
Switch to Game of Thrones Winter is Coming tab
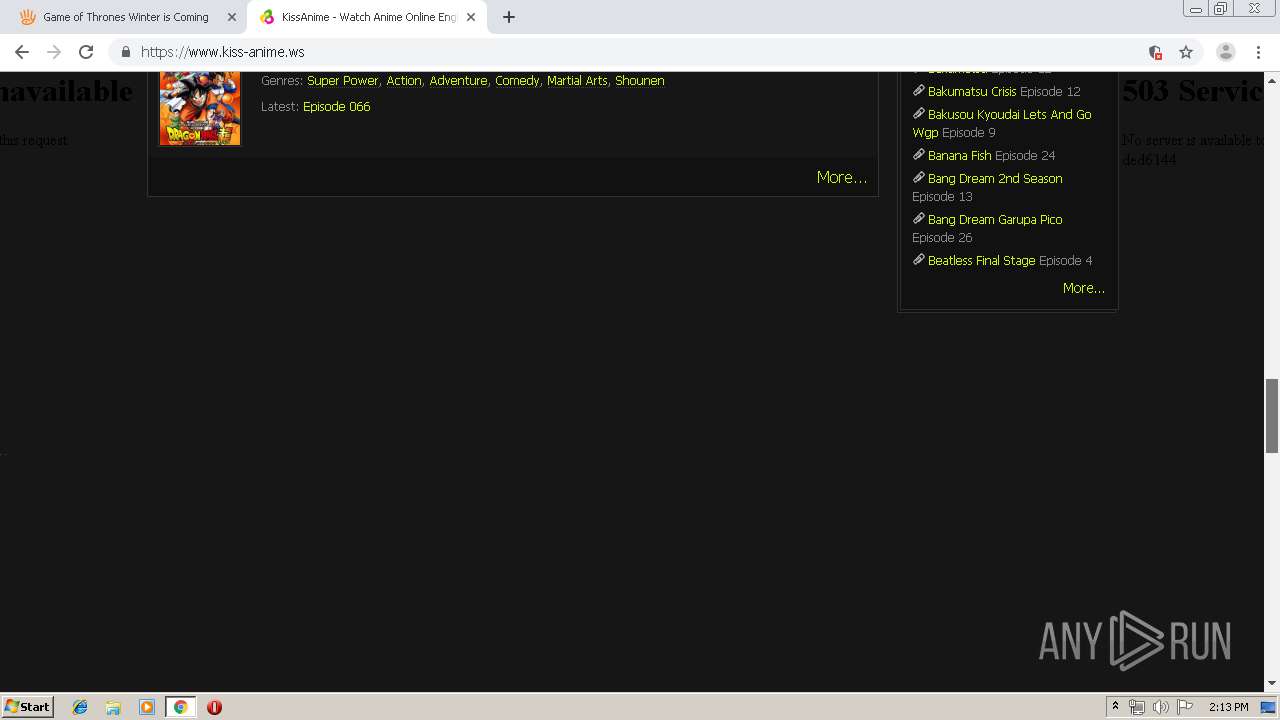click(125, 17)
